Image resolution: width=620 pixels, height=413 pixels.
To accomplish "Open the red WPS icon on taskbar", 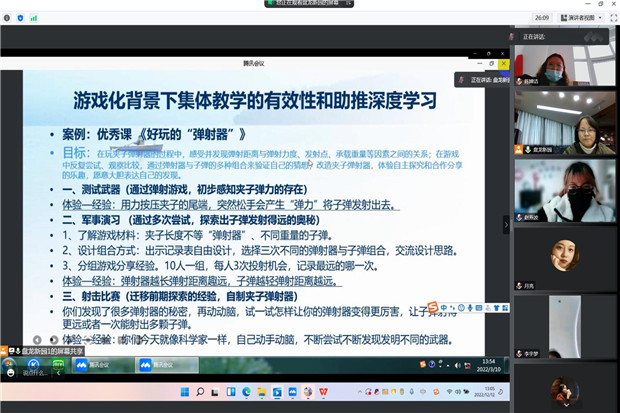I will tap(324, 390).
